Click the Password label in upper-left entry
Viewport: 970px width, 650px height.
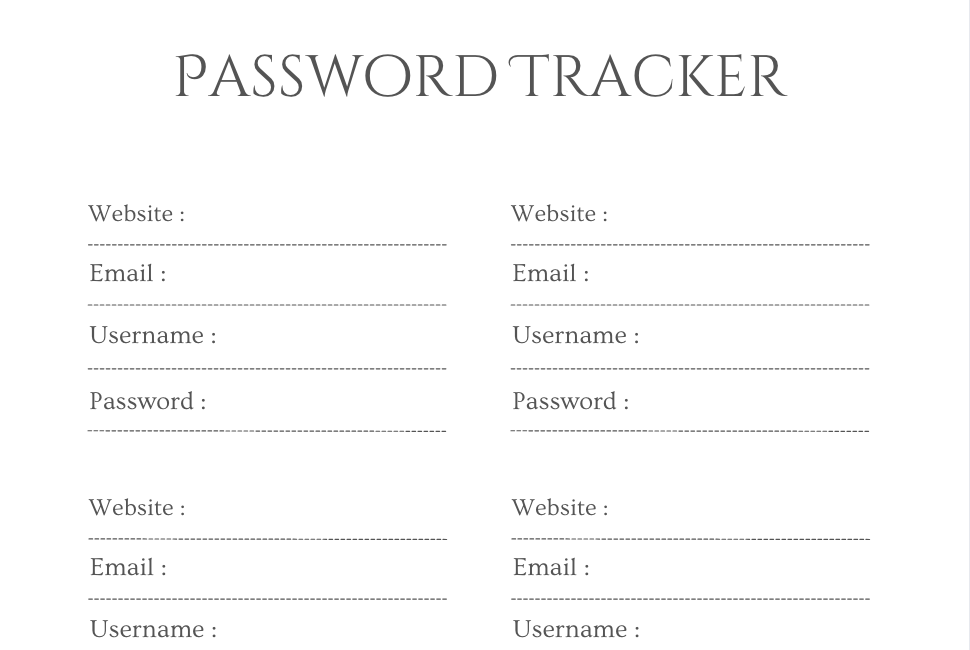(x=148, y=401)
